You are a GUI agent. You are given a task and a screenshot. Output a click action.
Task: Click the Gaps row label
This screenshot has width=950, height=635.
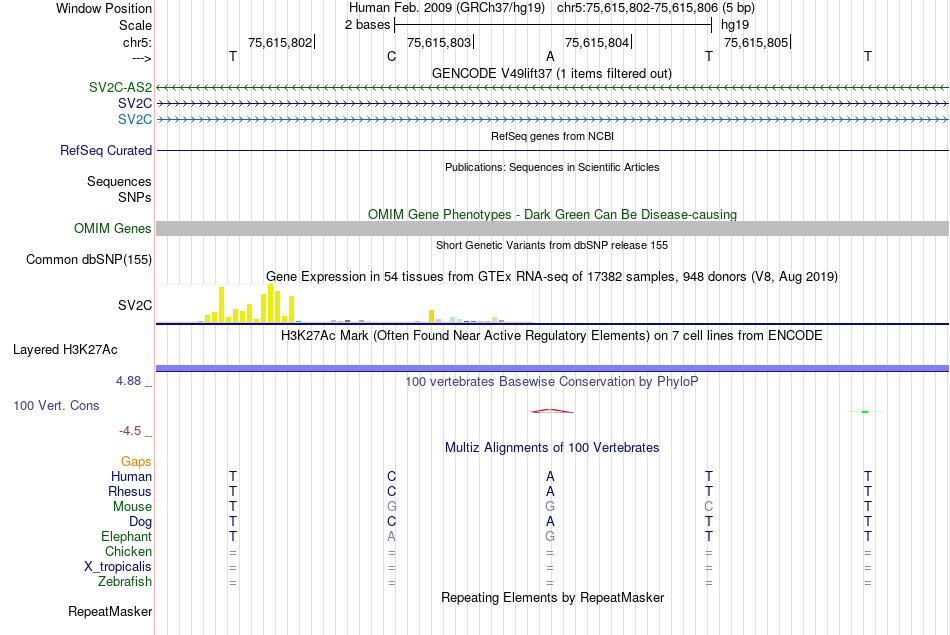[136, 462]
